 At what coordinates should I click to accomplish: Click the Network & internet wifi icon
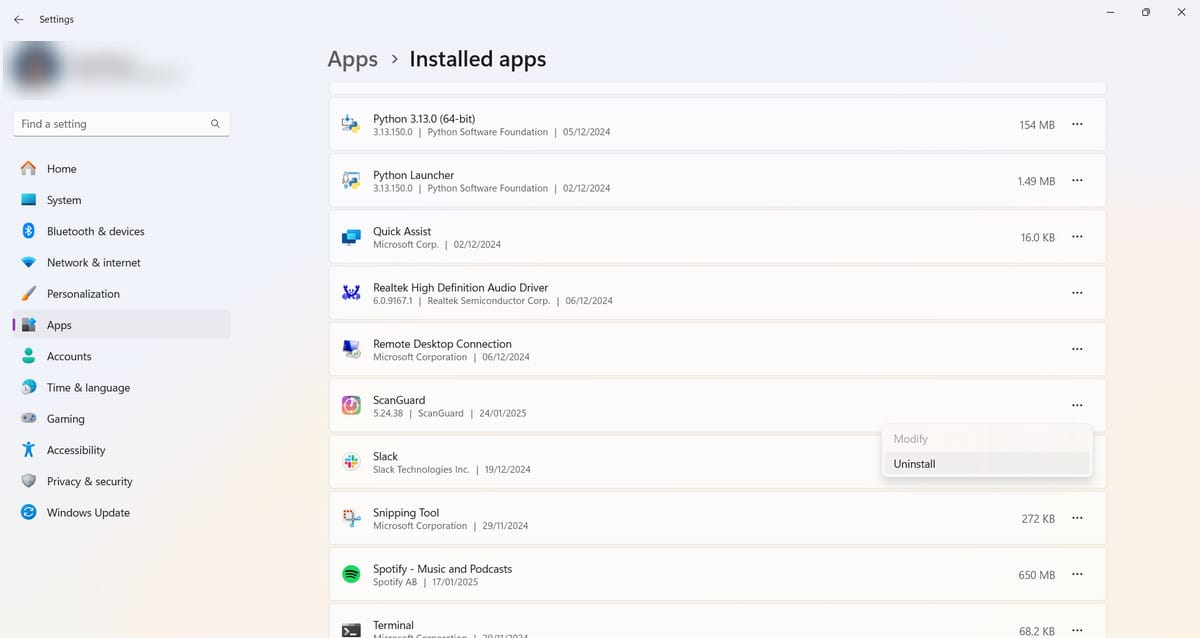click(29, 262)
